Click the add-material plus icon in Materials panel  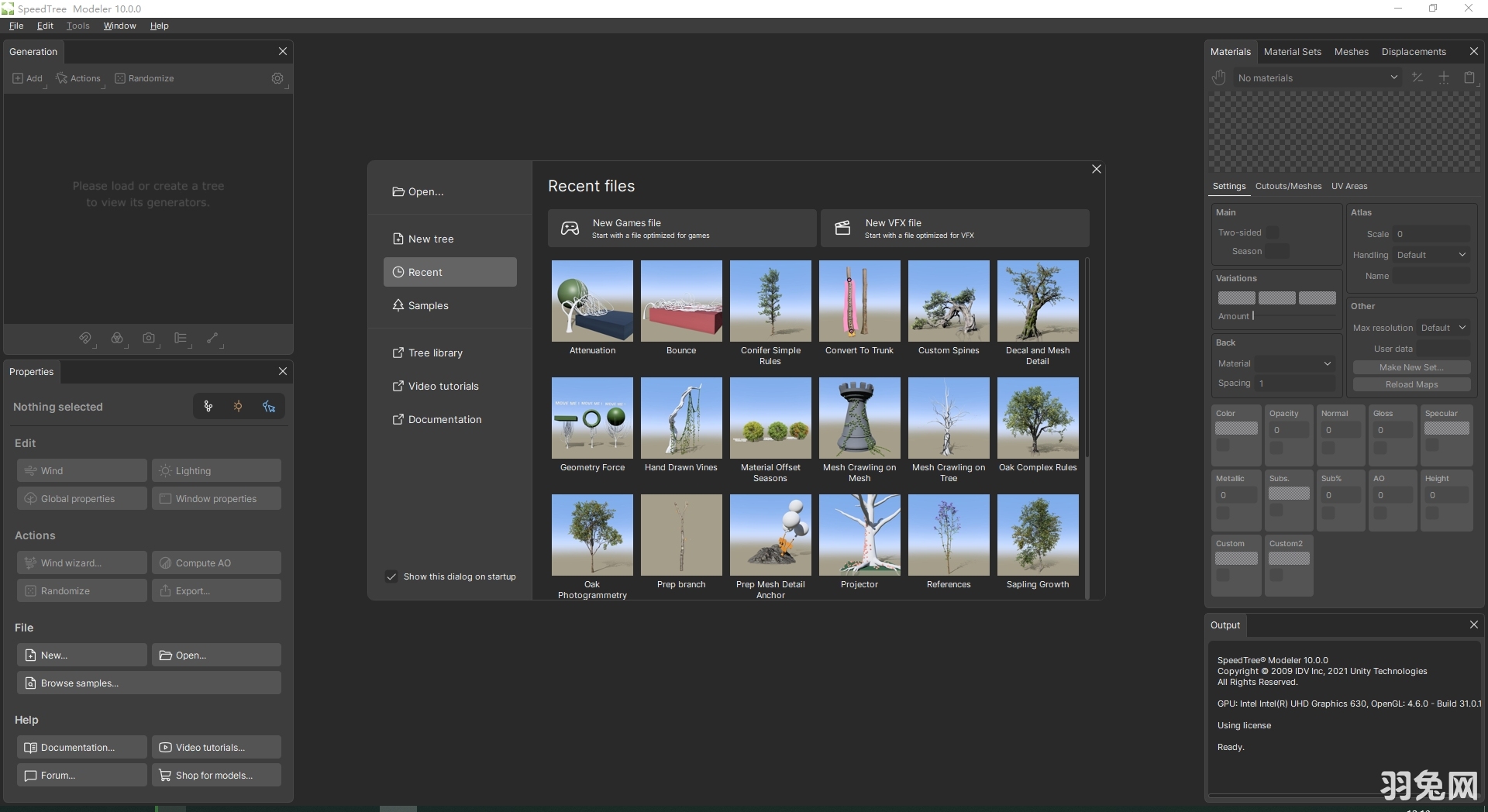tap(1444, 77)
